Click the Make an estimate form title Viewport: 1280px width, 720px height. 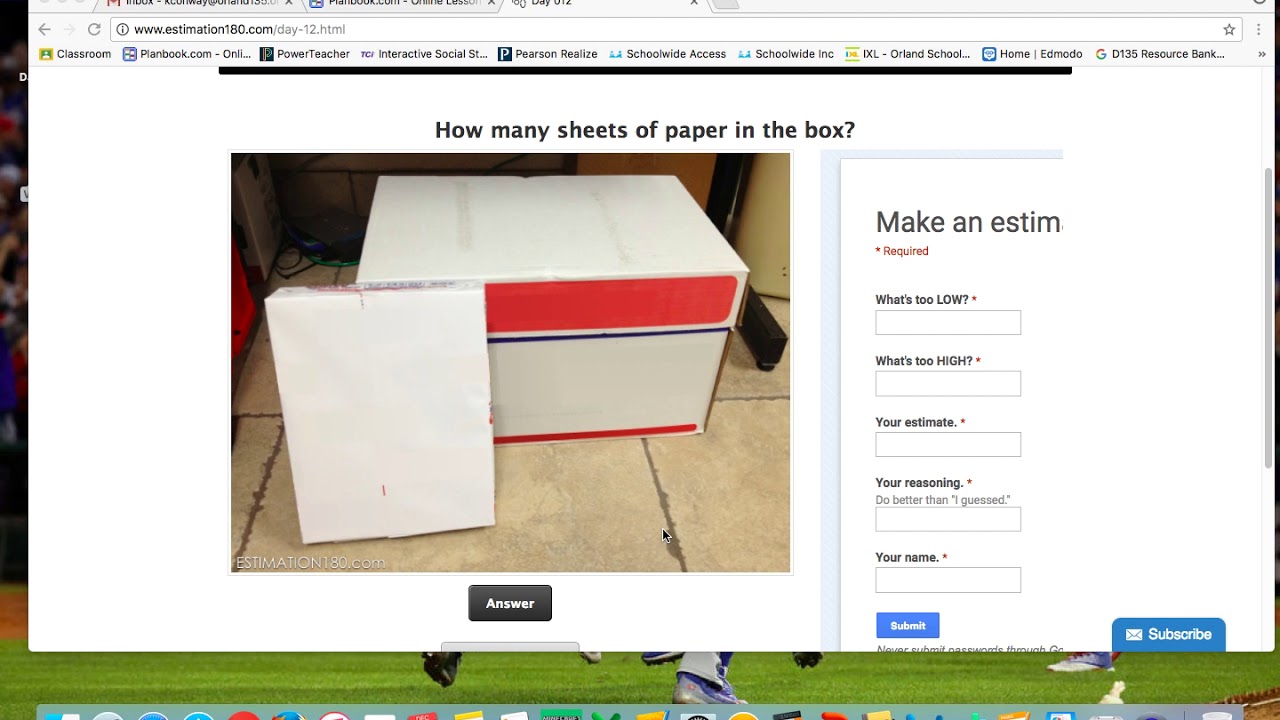(x=968, y=222)
